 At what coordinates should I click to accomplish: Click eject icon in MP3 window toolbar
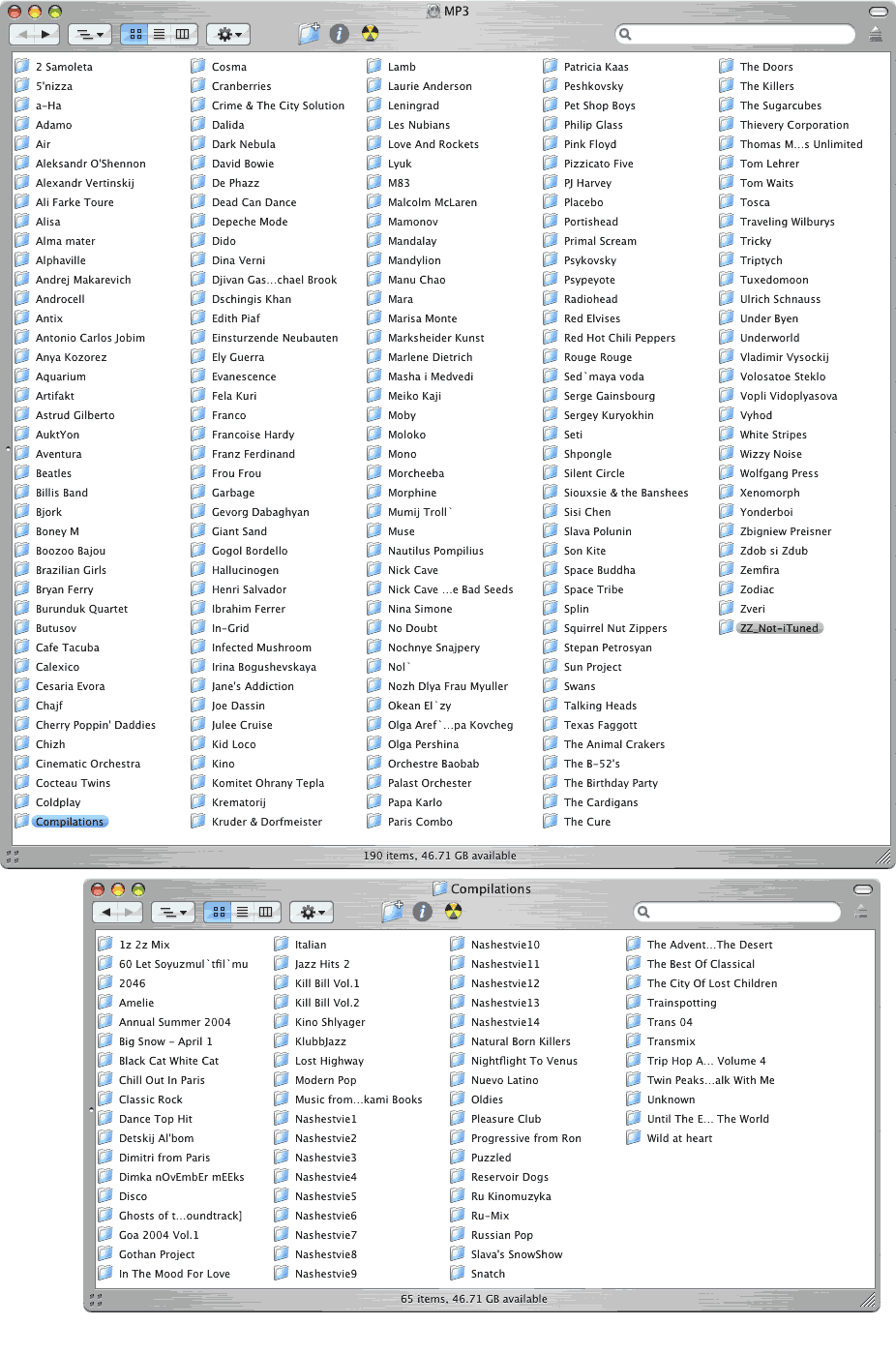[x=876, y=34]
